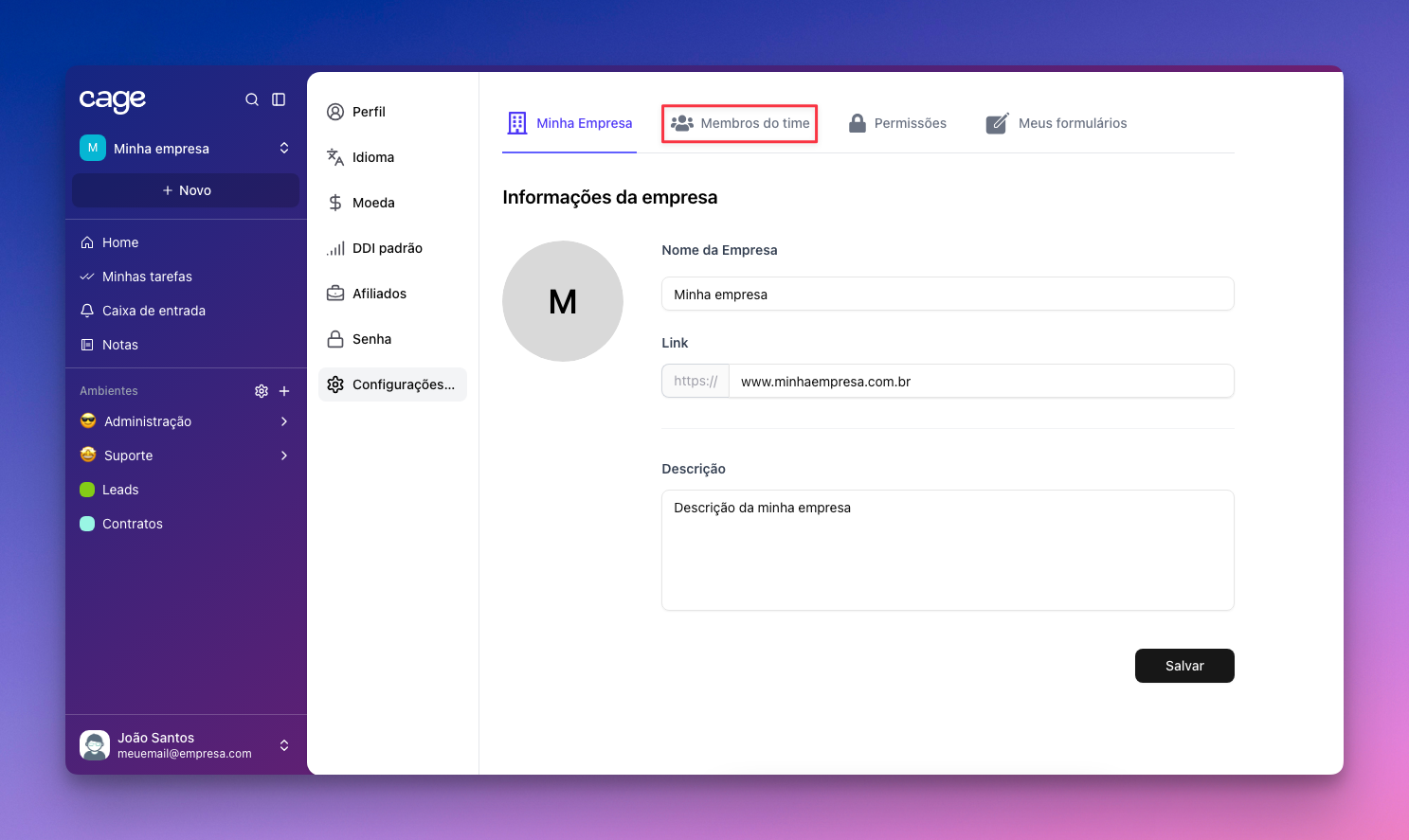Screen dimensions: 1409x840
Task: Toggle the sidebar panel layout icon
Action: pyautogui.click(x=279, y=99)
